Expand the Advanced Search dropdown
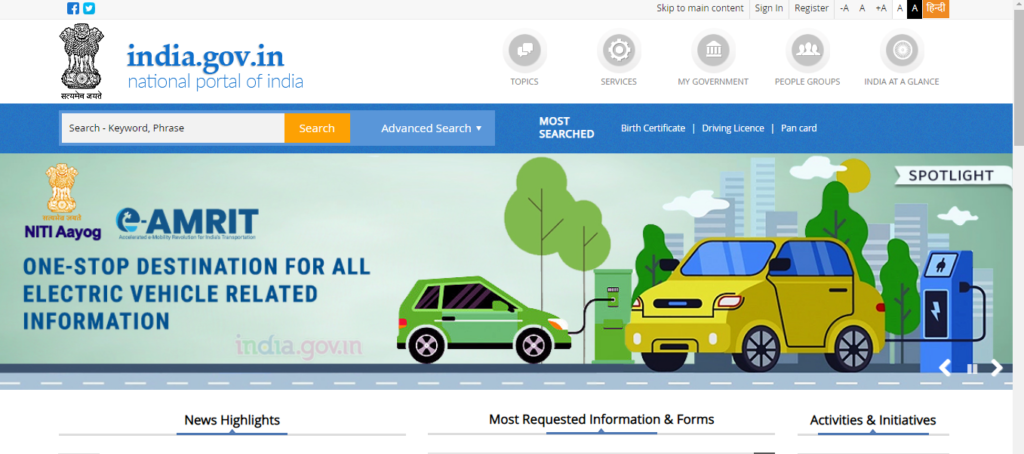Image resolution: width=1024 pixels, height=454 pixels. [431, 128]
